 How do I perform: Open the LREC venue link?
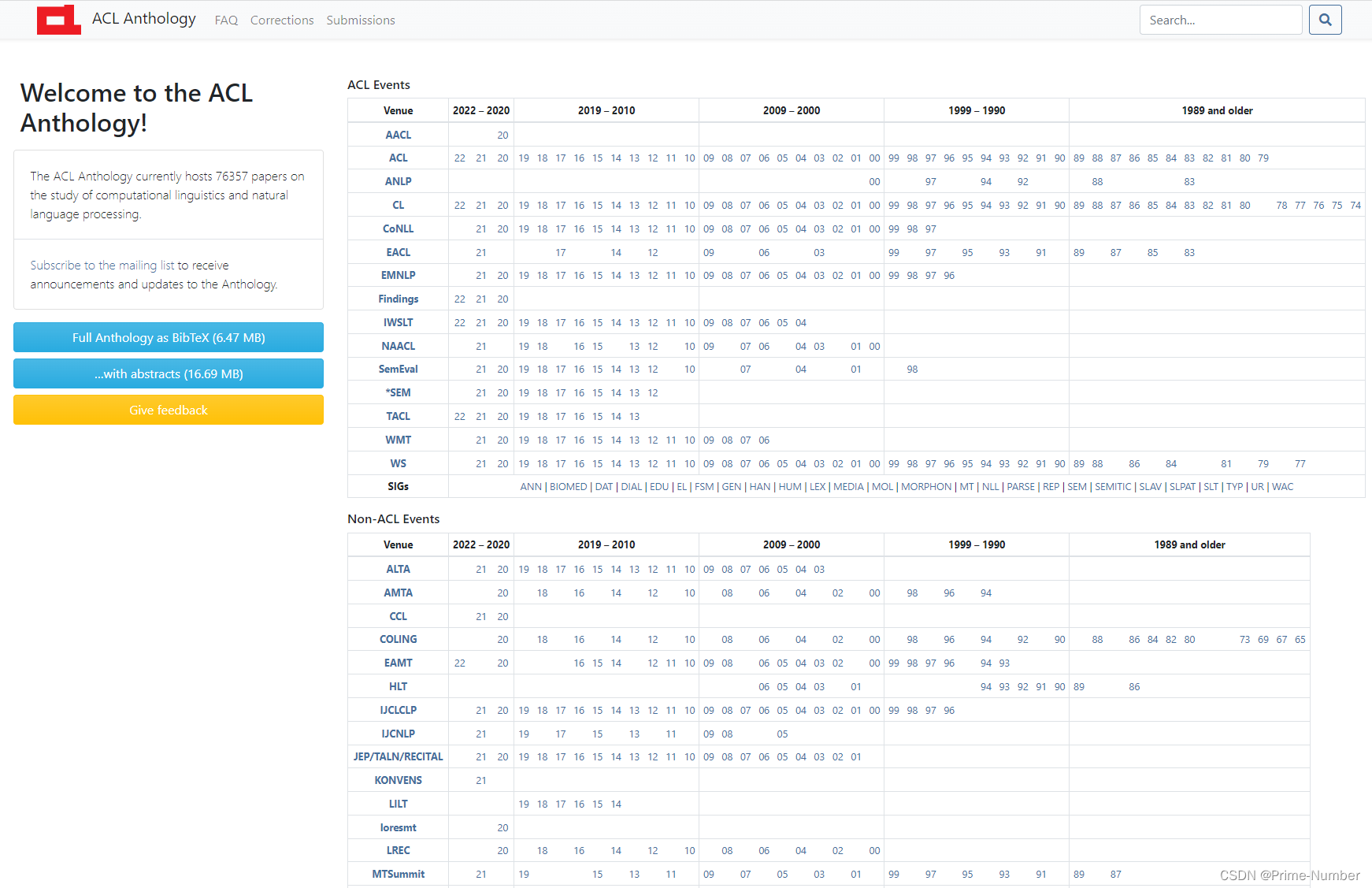tap(399, 851)
